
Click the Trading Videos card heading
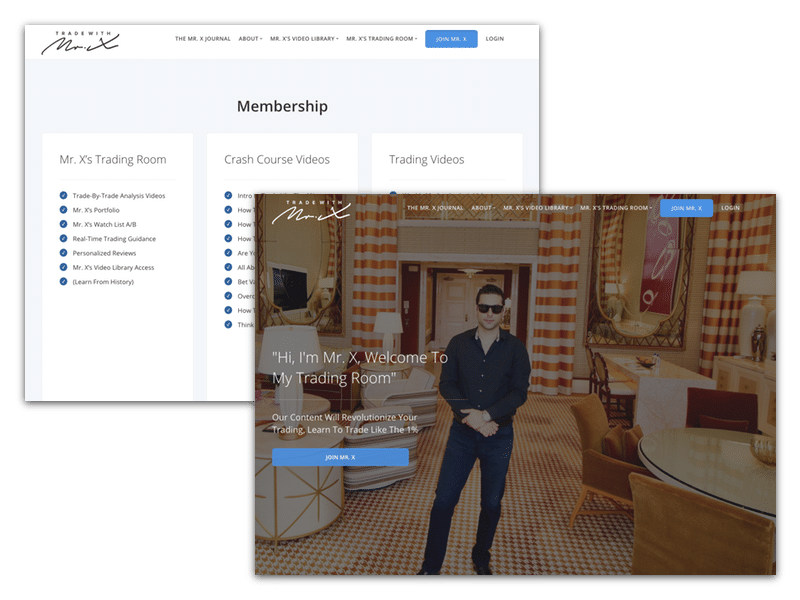tap(426, 159)
